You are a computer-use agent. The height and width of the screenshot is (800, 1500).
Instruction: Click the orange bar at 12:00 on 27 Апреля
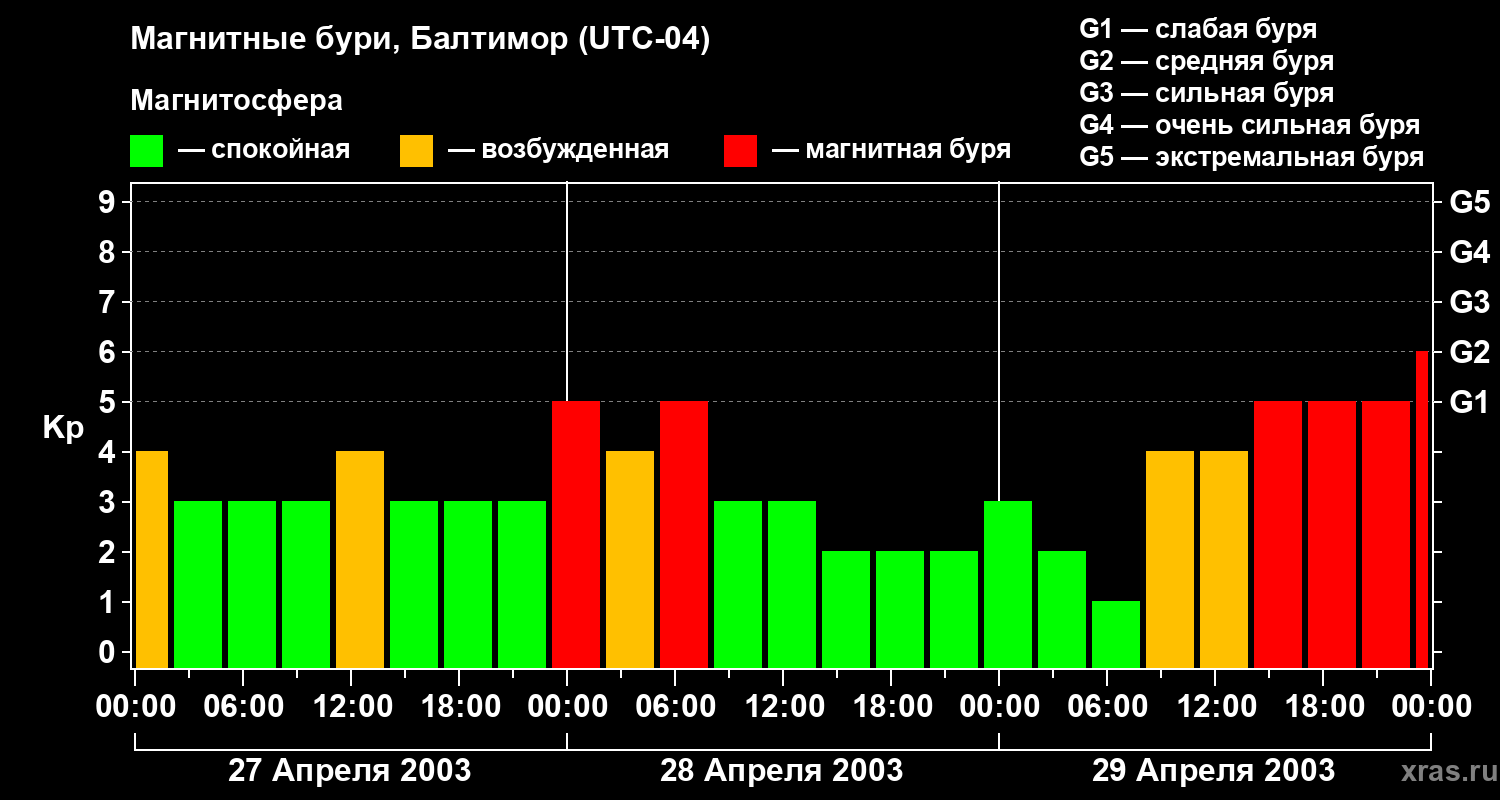pyautogui.click(x=360, y=560)
